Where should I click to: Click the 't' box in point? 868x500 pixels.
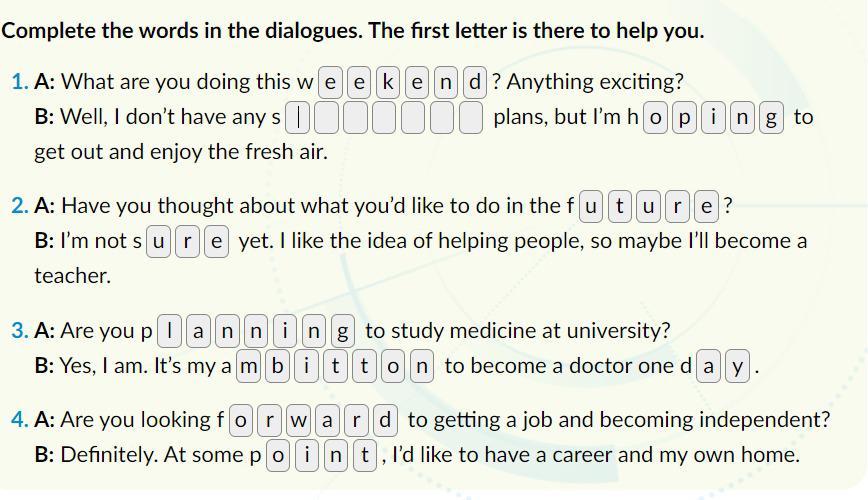coord(367,456)
